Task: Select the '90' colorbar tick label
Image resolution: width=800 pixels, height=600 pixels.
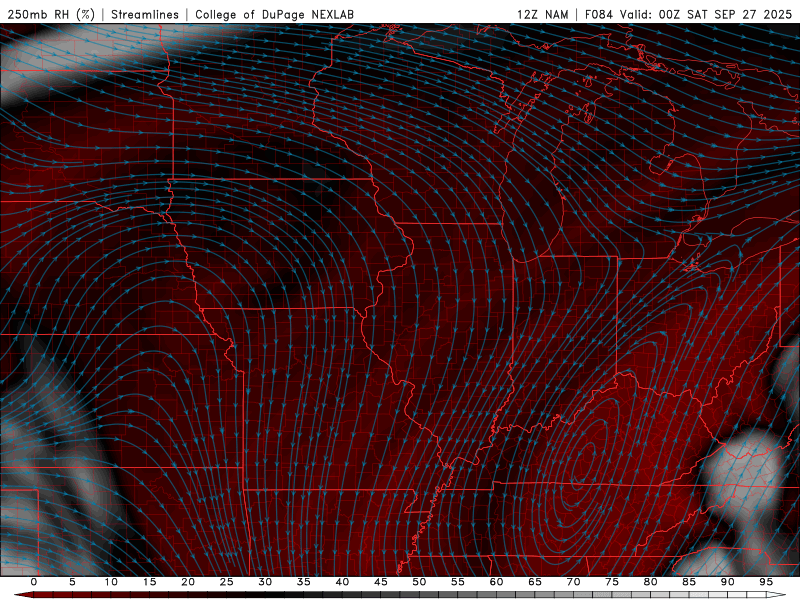Action: (x=728, y=582)
